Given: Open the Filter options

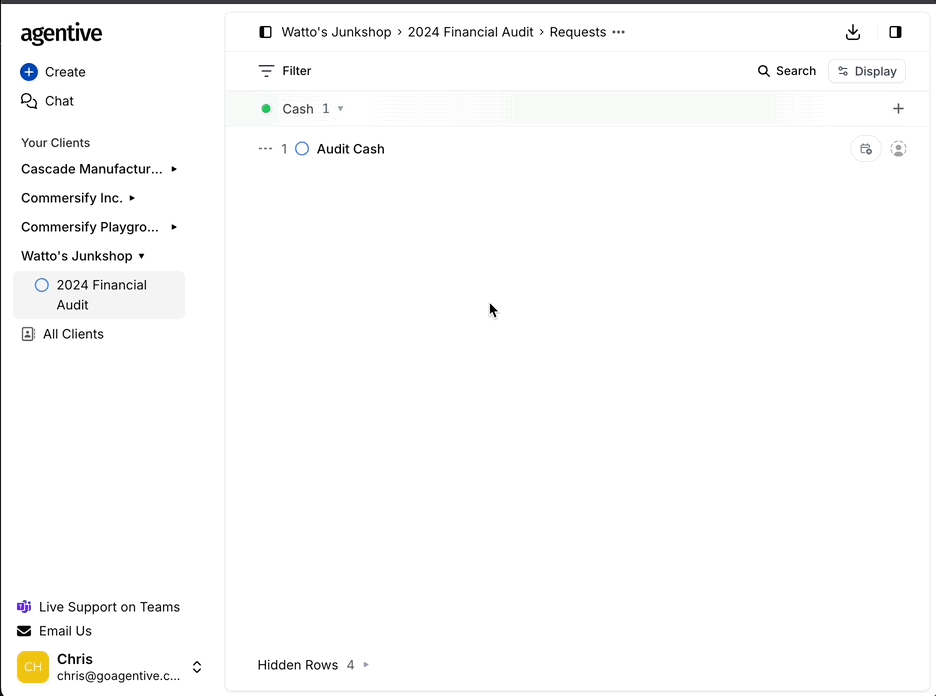Looking at the screenshot, I should pos(287,71).
